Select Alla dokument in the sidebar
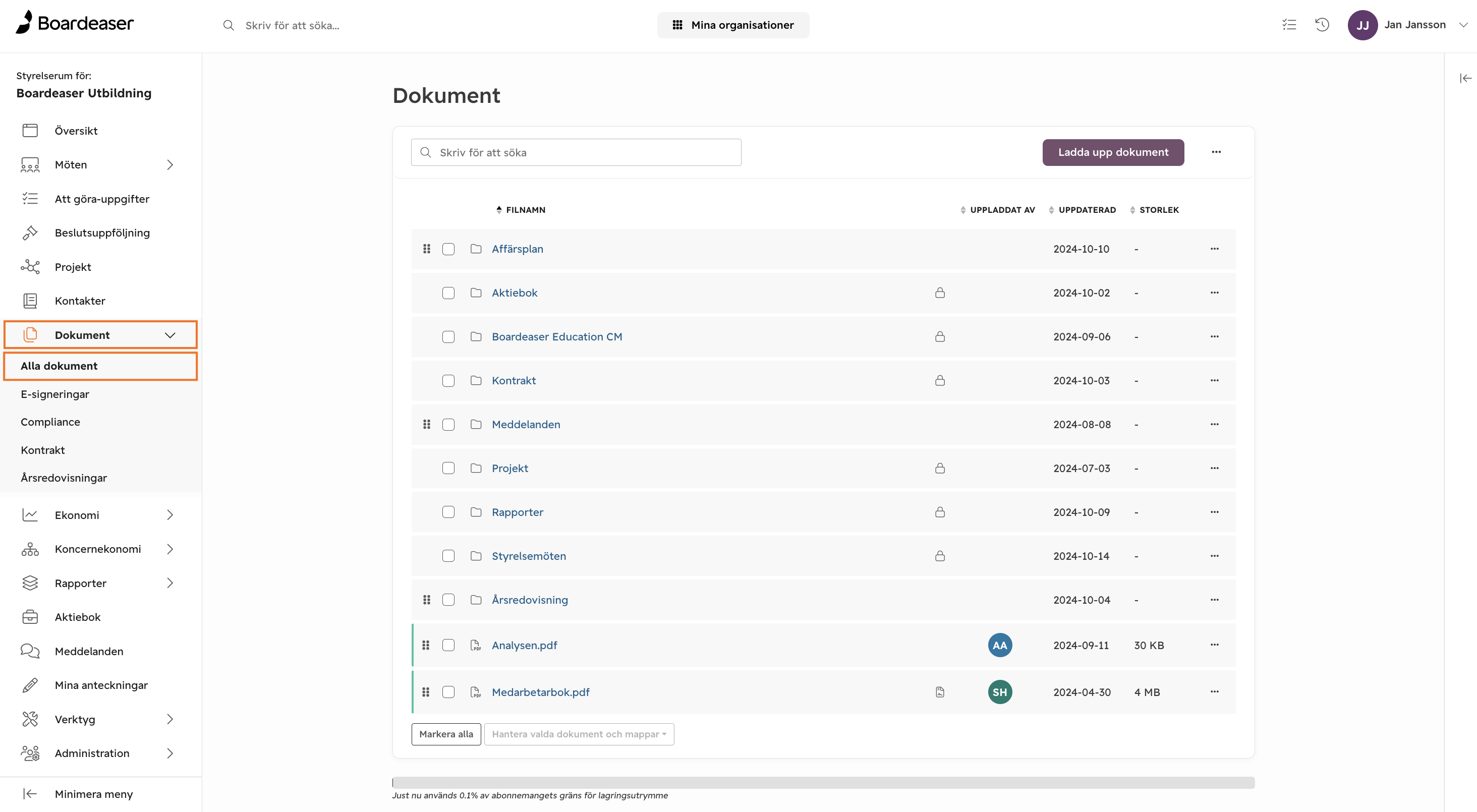 (59, 366)
